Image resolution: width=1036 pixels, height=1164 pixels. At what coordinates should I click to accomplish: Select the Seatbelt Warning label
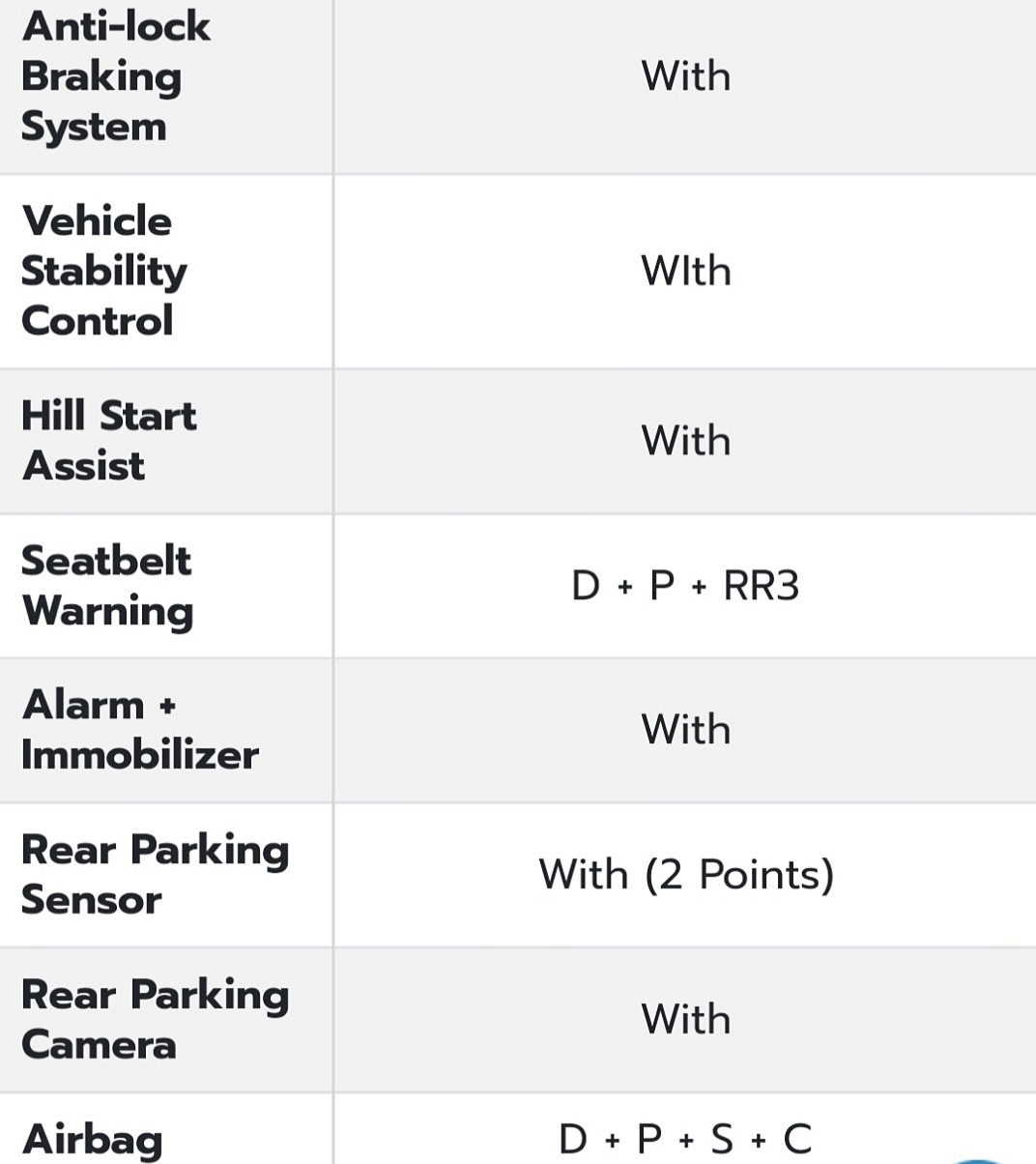tap(107, 586)
